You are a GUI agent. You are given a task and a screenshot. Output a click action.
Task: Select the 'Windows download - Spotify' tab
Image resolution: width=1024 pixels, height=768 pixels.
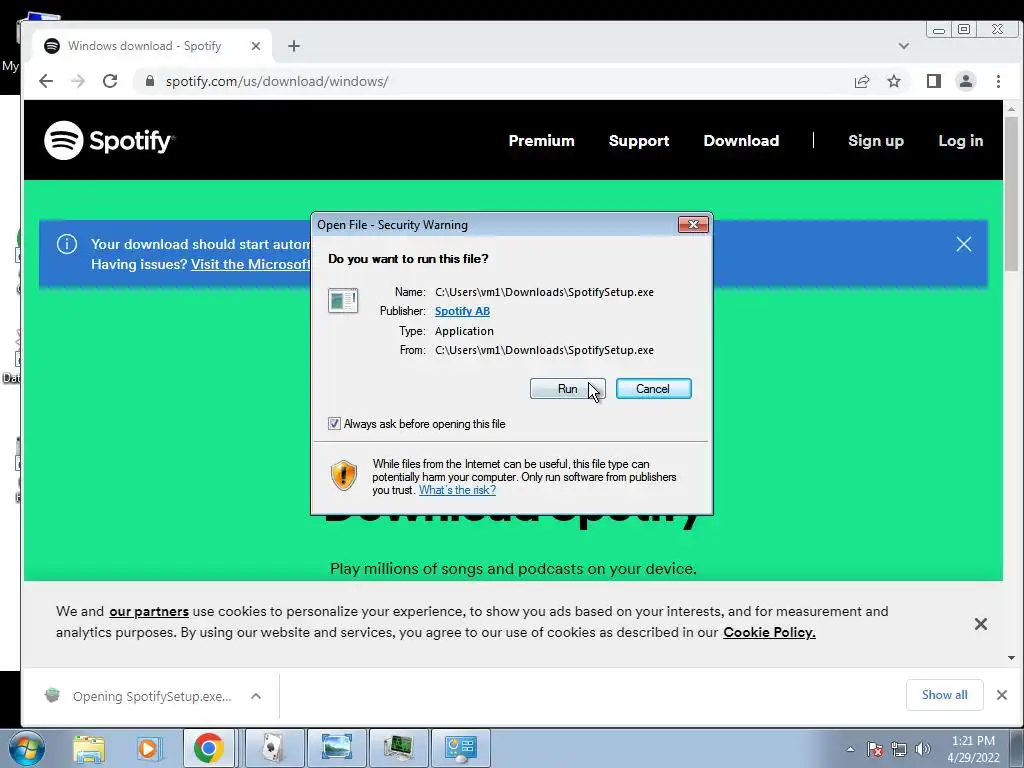(x=152, y=46)
